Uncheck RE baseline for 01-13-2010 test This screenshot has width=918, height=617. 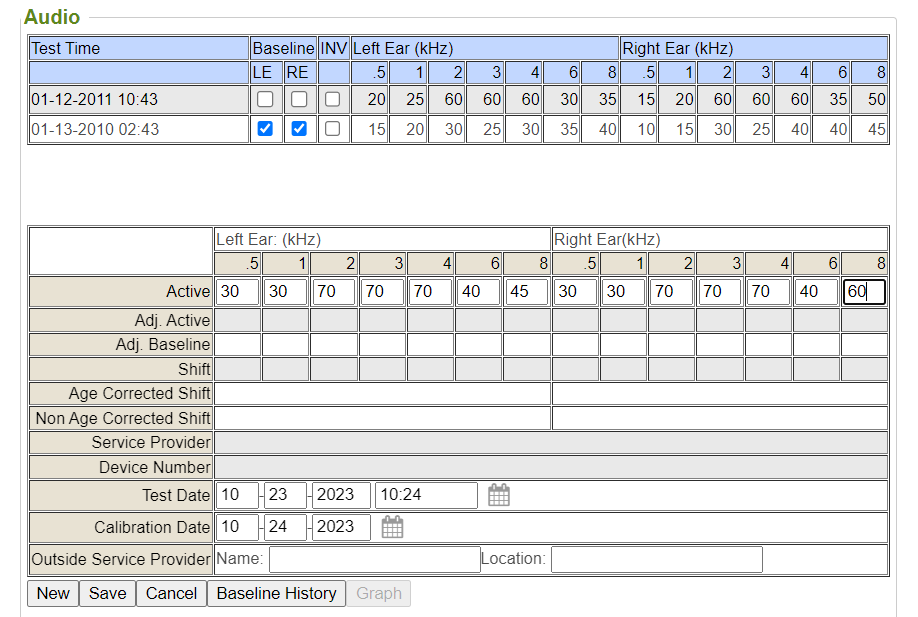coord(299,129)
